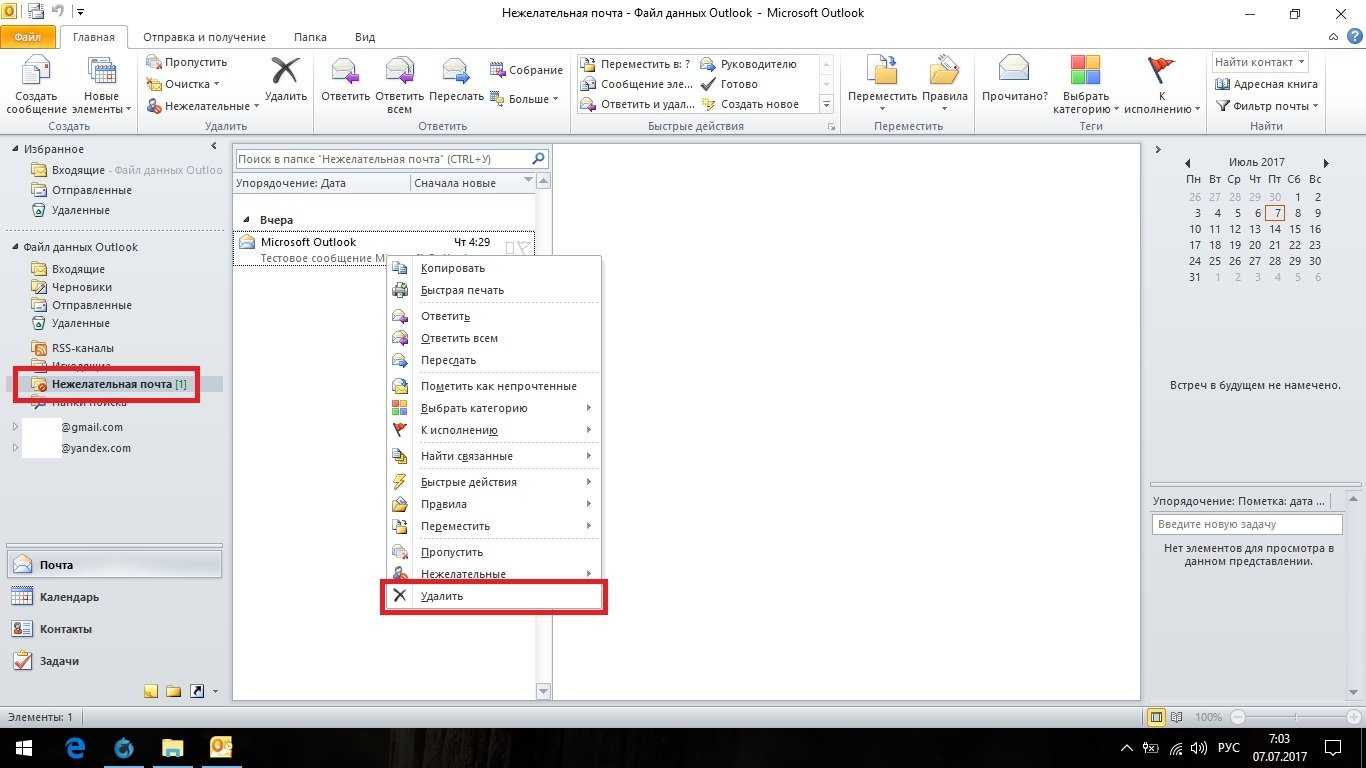Viewport: 1366px width, 768px height.
Task: Click the Почта navigation button
Action: (115, 565)
